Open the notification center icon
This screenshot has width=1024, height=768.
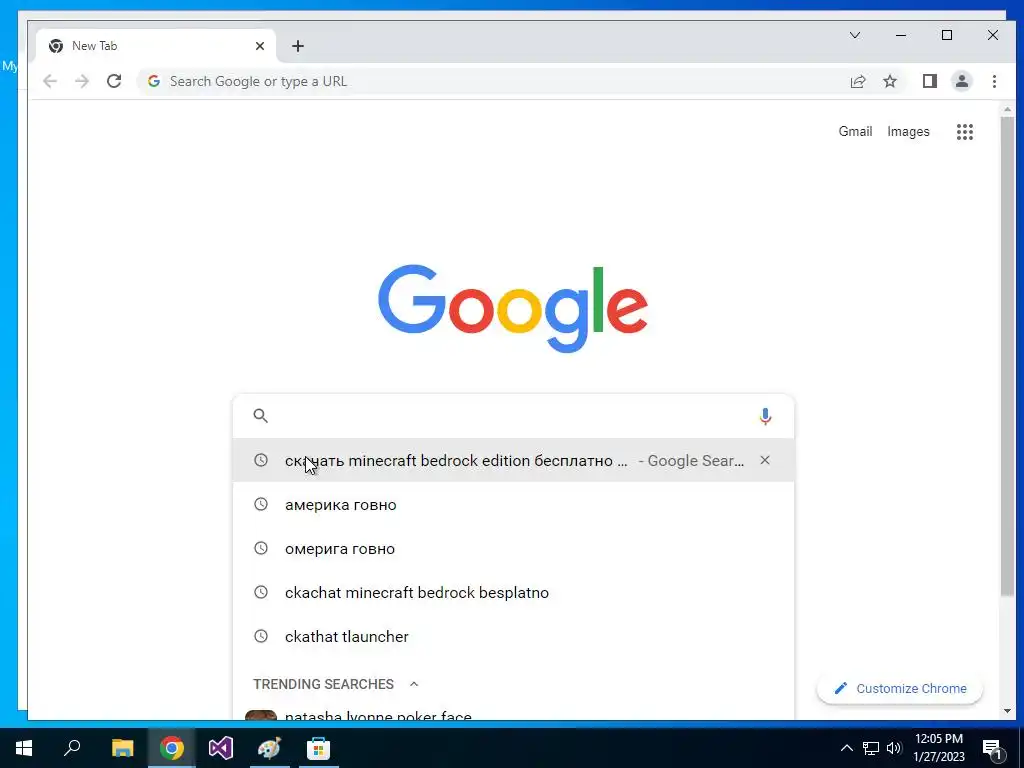coord(992,749)
